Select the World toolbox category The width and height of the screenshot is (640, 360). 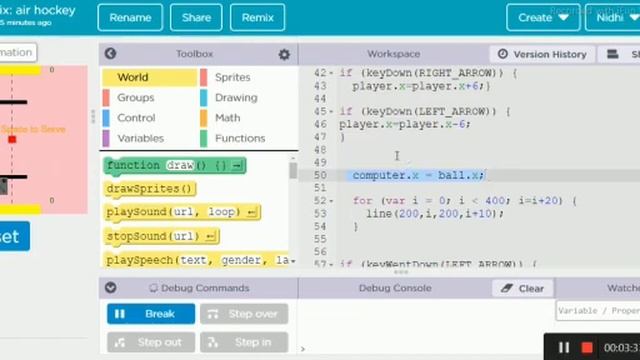[x=149, y=77]
